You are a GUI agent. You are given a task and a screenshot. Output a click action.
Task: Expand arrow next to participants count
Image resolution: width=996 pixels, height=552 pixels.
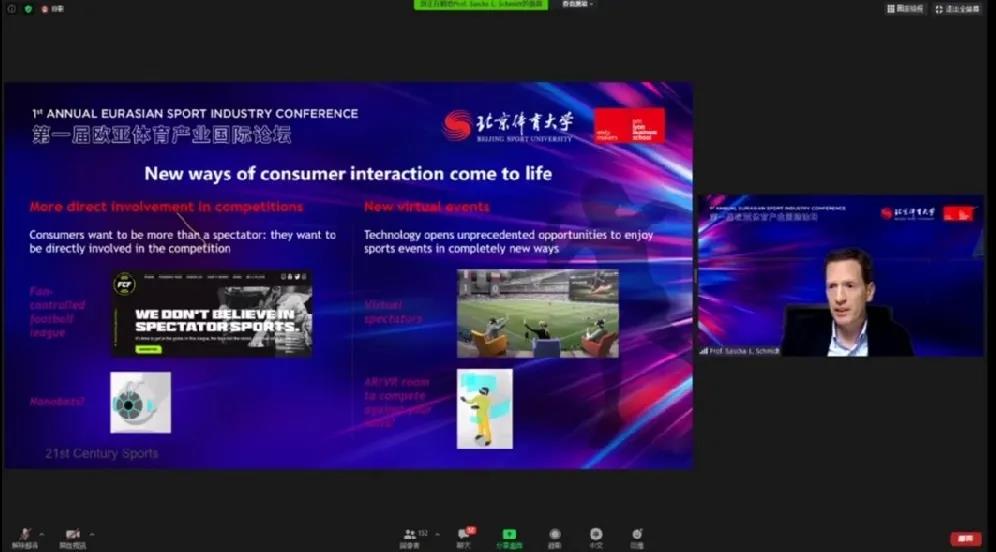pyautogui.click(x=435, y=532)
